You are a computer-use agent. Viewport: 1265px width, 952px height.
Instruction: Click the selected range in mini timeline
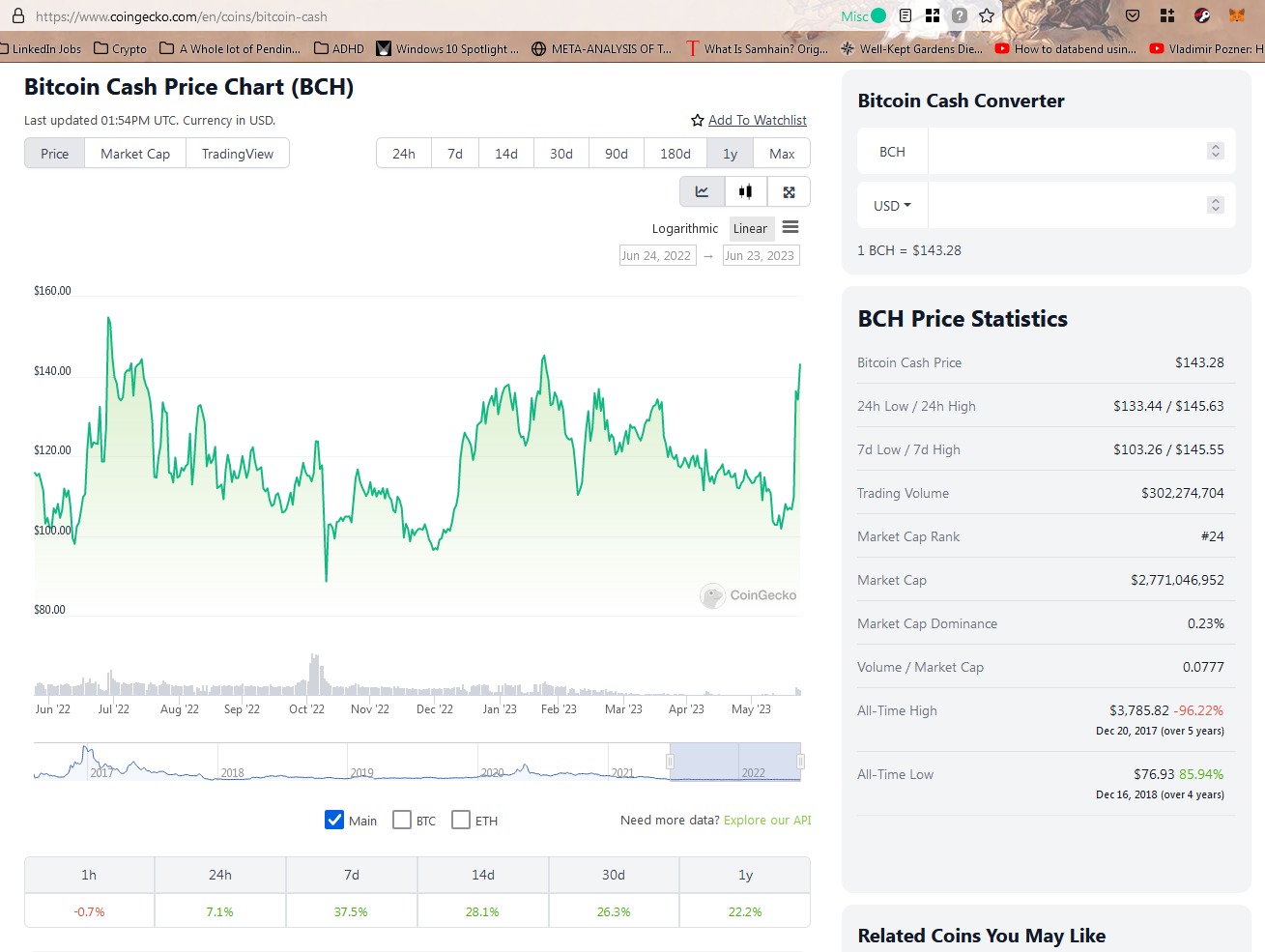click(735, 762)
